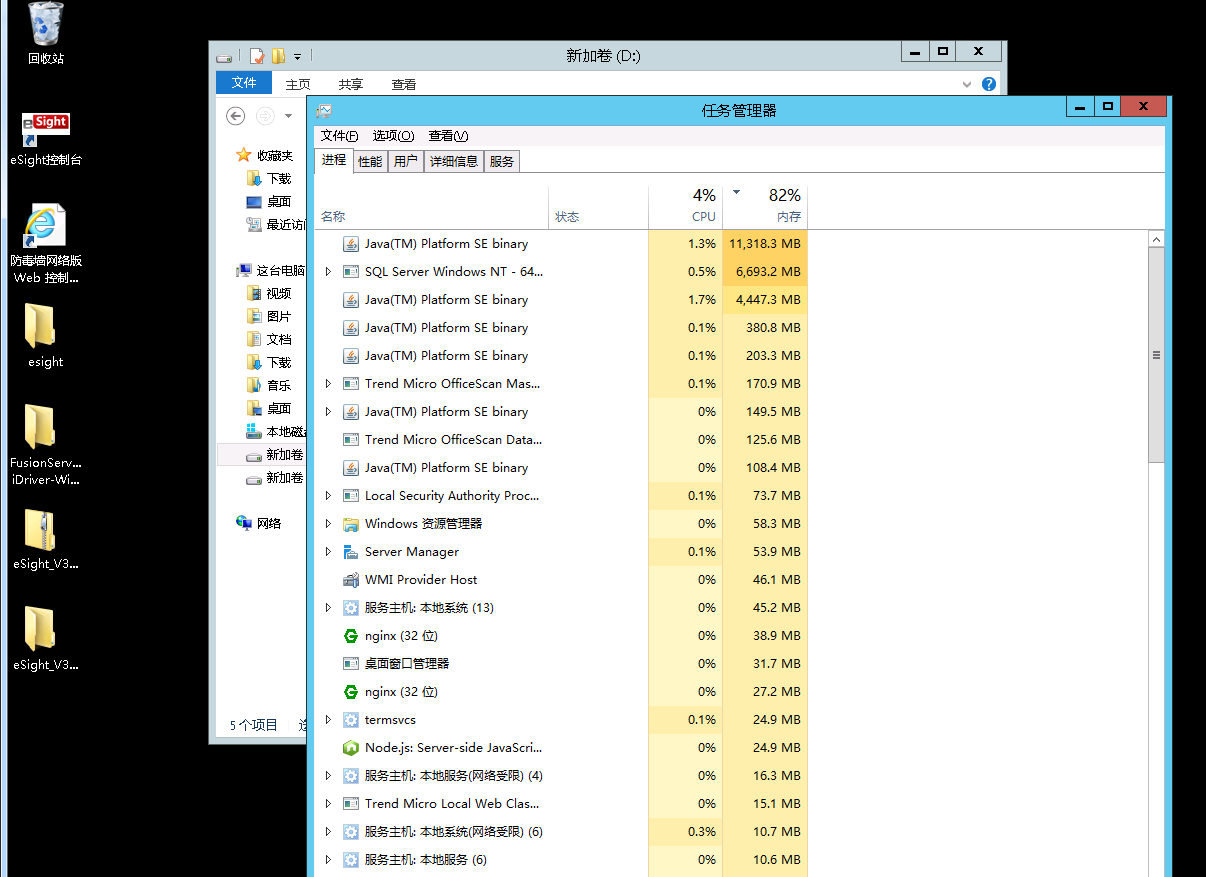Select the FusionServer iDriver folder on desktop
Viewport: 1206px width, 877px height.
(x=46, y=445)
